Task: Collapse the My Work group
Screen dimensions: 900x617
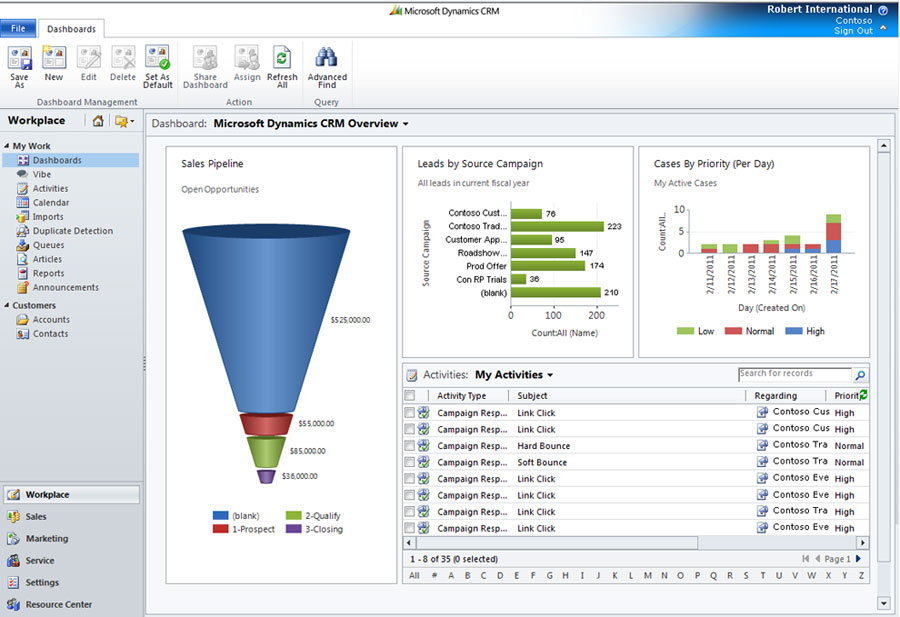Action: 7,146
